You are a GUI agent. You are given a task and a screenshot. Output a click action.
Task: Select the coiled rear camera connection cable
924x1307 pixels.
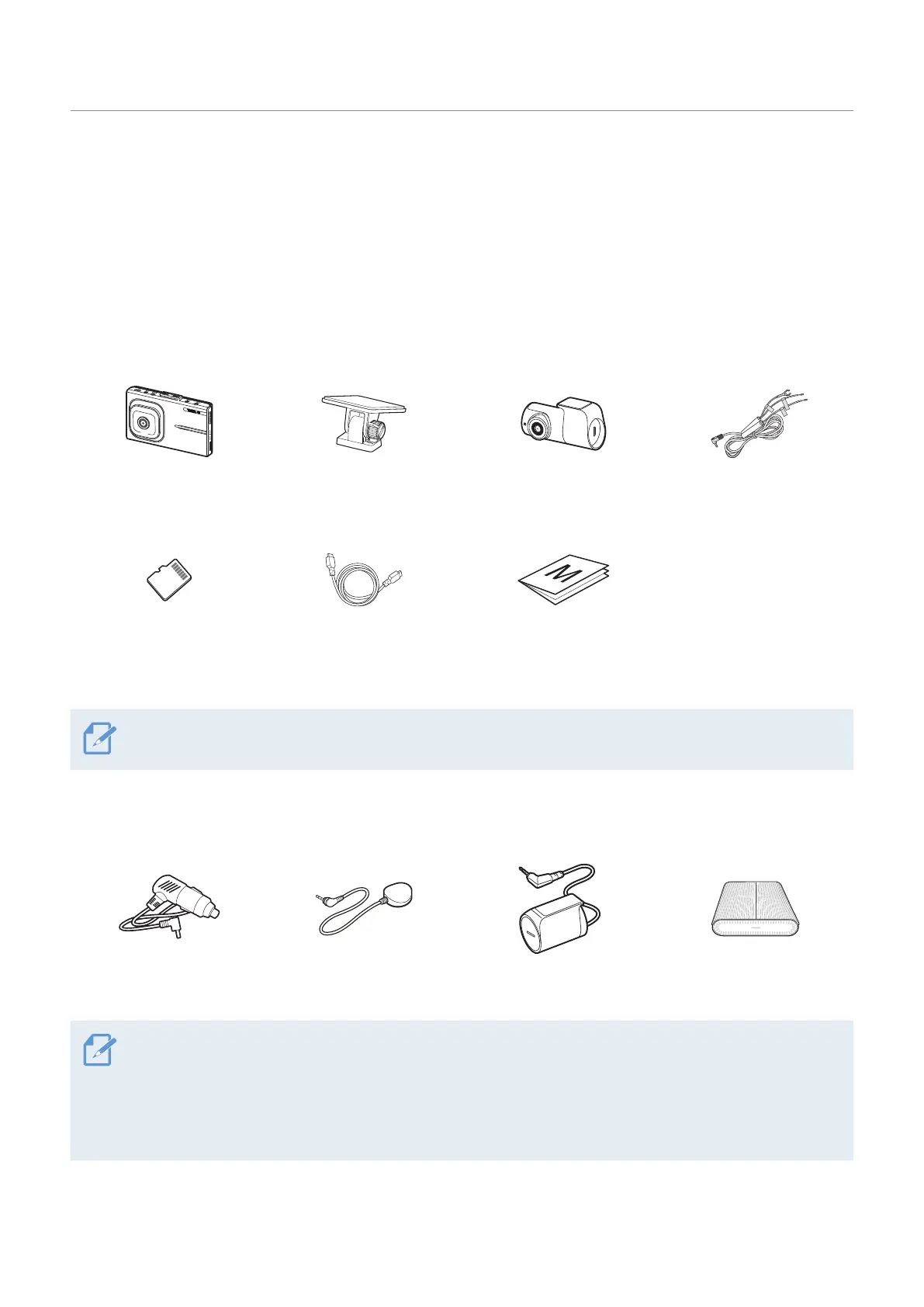point(362,580)
